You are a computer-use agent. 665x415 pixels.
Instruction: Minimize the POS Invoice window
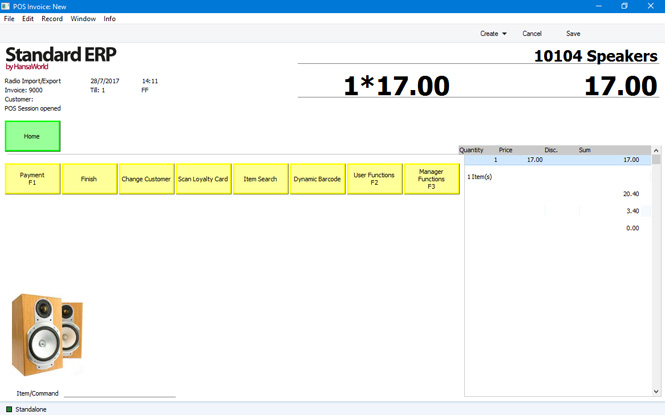[599, 6]
